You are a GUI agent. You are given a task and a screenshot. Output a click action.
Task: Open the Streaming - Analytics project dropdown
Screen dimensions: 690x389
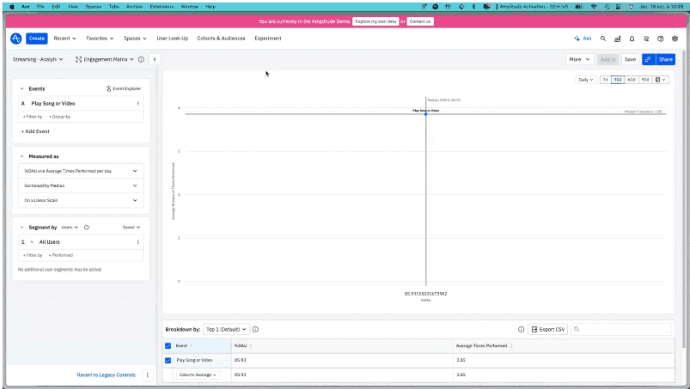tap(38, 59)
